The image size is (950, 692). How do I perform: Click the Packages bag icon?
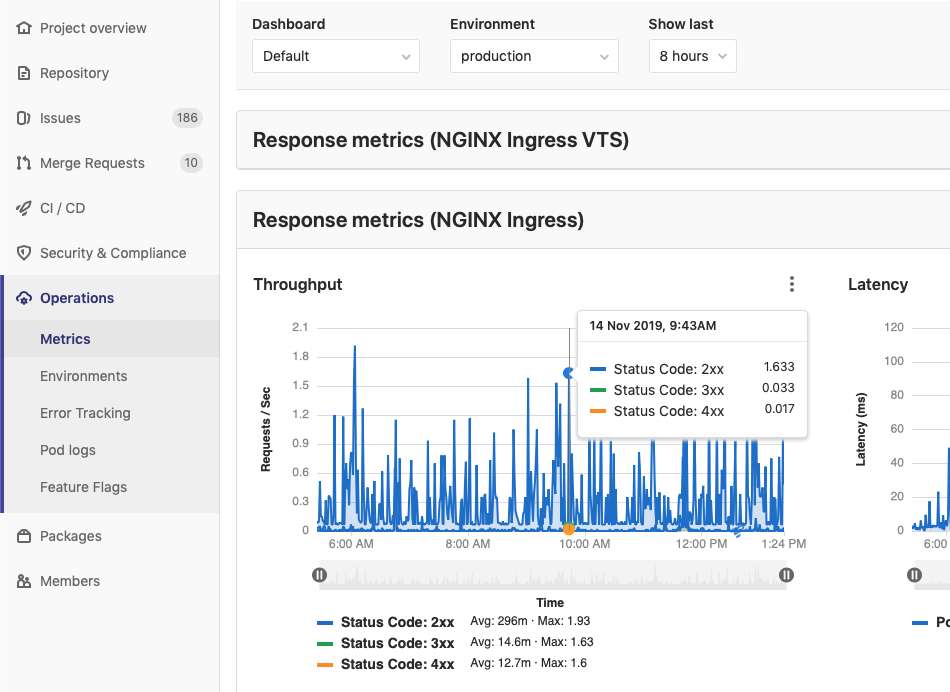coord(24,536)
